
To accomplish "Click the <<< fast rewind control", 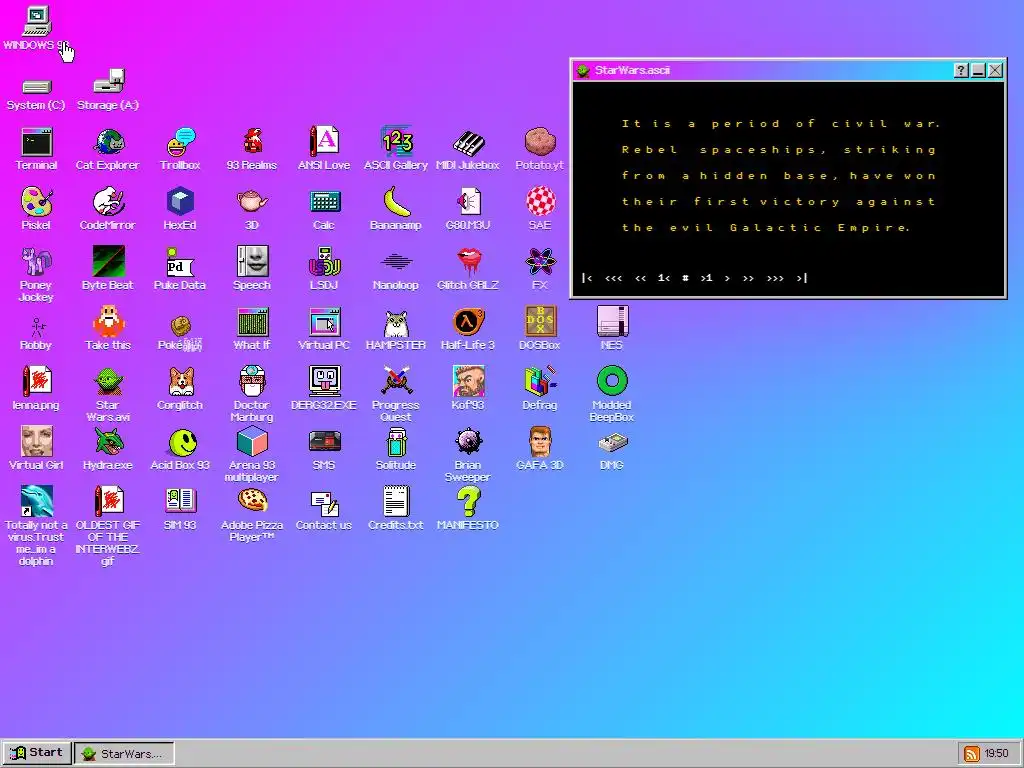I will (x=613, y=278).
